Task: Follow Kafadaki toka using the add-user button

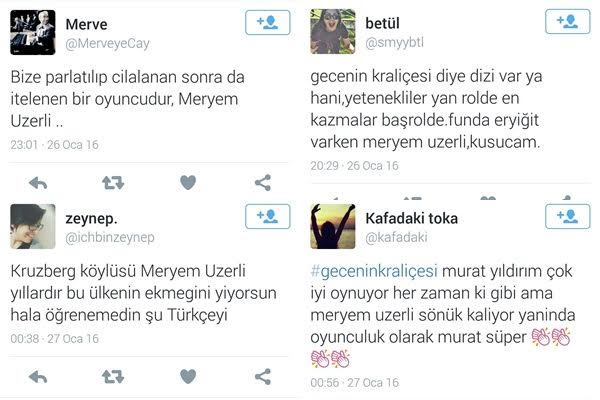Action: click(567, 217)
